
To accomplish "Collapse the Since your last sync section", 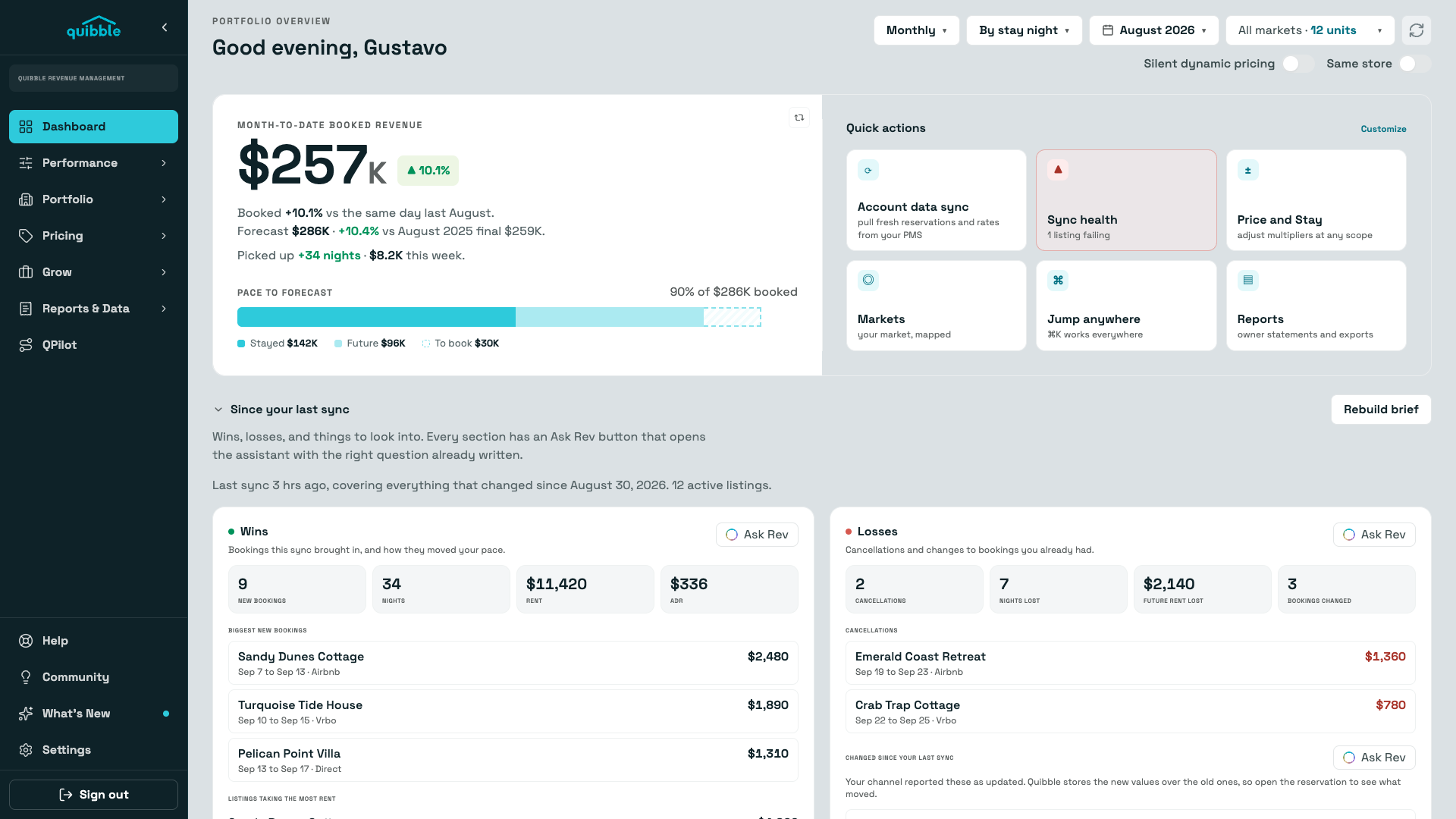I will click(218, 409).
